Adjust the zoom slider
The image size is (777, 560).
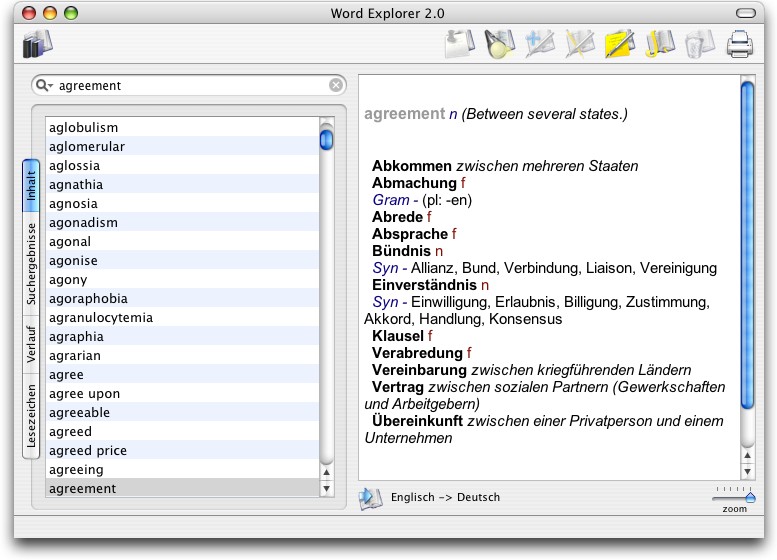[734, 496]
